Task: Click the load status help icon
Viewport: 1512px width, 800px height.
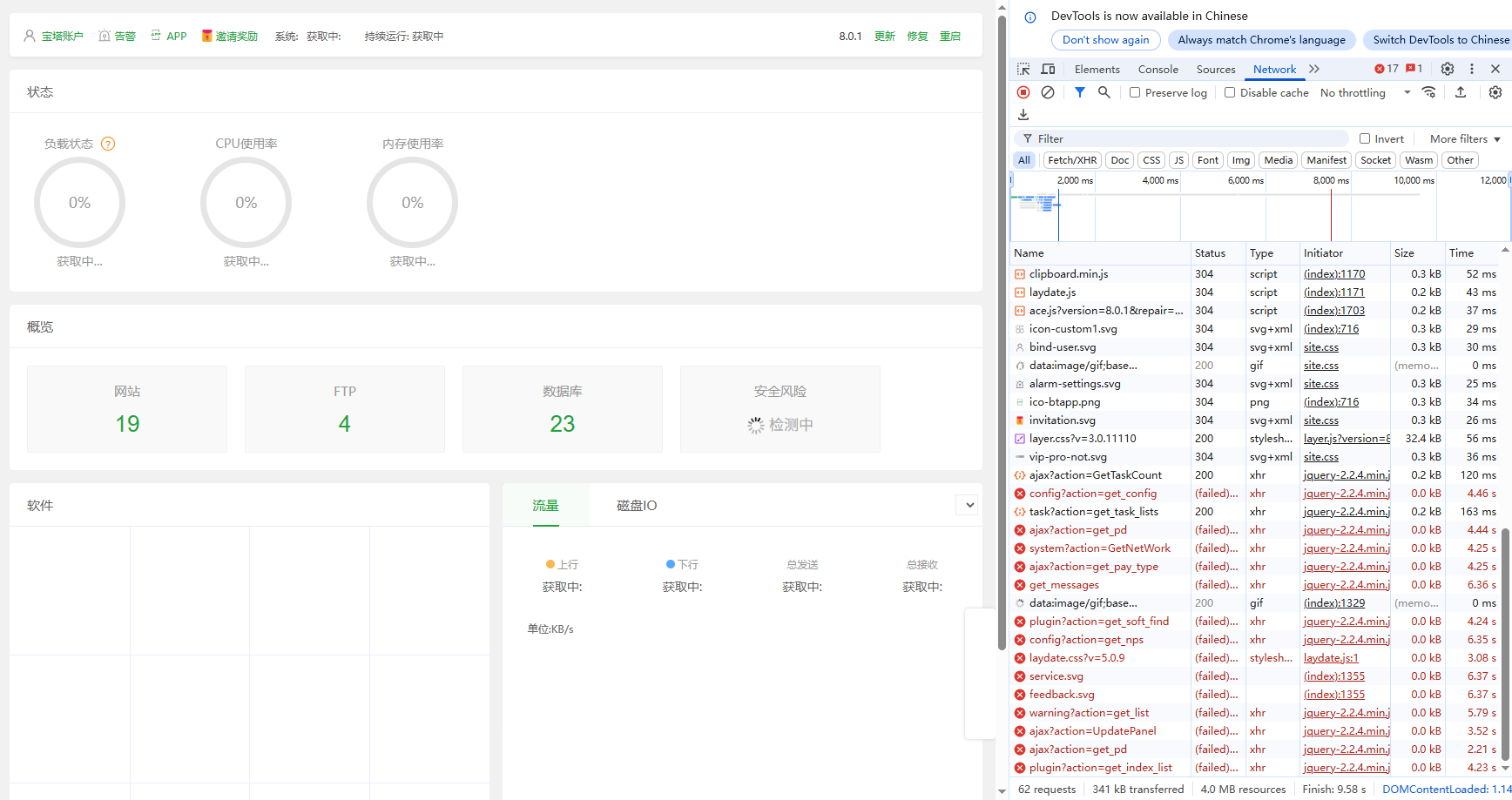Action: pyautogui.click(x=108, y=144)
